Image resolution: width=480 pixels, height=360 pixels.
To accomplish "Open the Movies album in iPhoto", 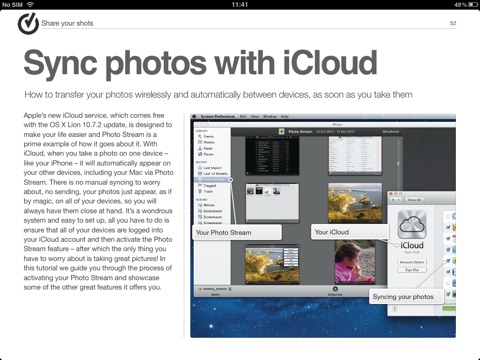I will coord(207,205).
